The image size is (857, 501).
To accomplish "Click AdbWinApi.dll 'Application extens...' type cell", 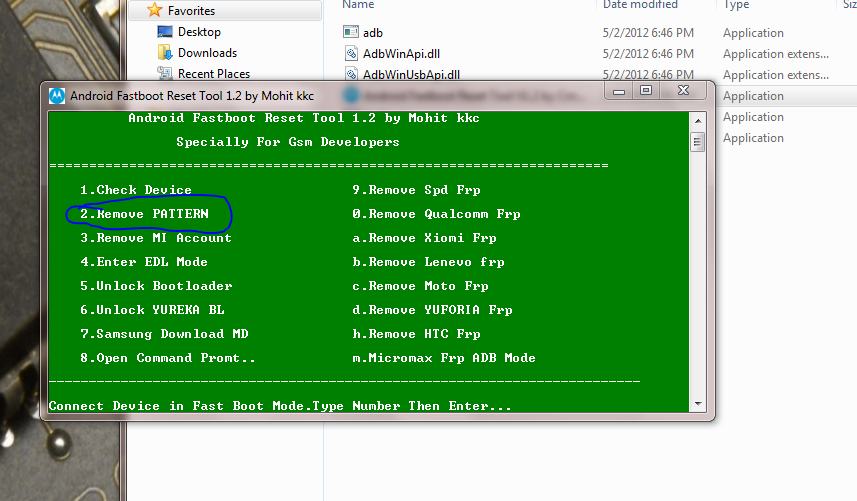I will tap(776, 54).
